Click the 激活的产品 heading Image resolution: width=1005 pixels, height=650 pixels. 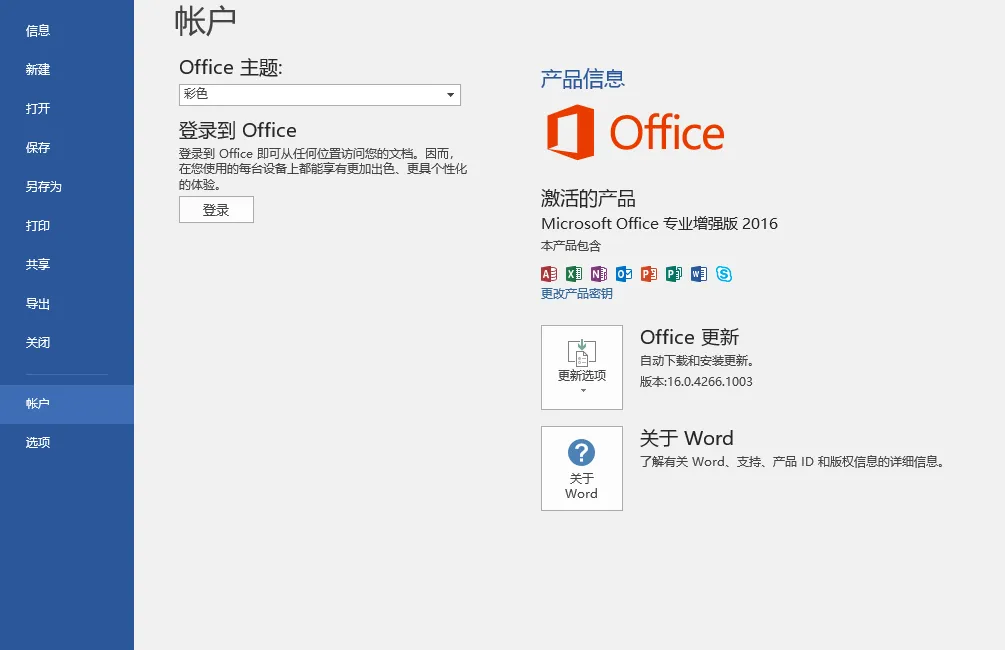(x=588, y=198)
